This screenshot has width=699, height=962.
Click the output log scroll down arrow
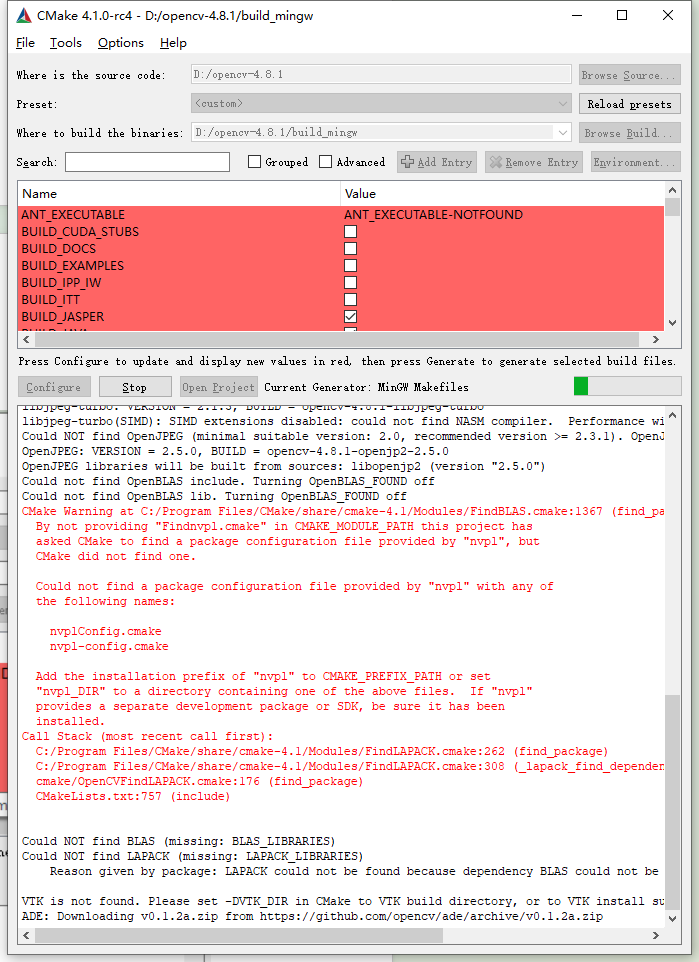click(673, 918)
